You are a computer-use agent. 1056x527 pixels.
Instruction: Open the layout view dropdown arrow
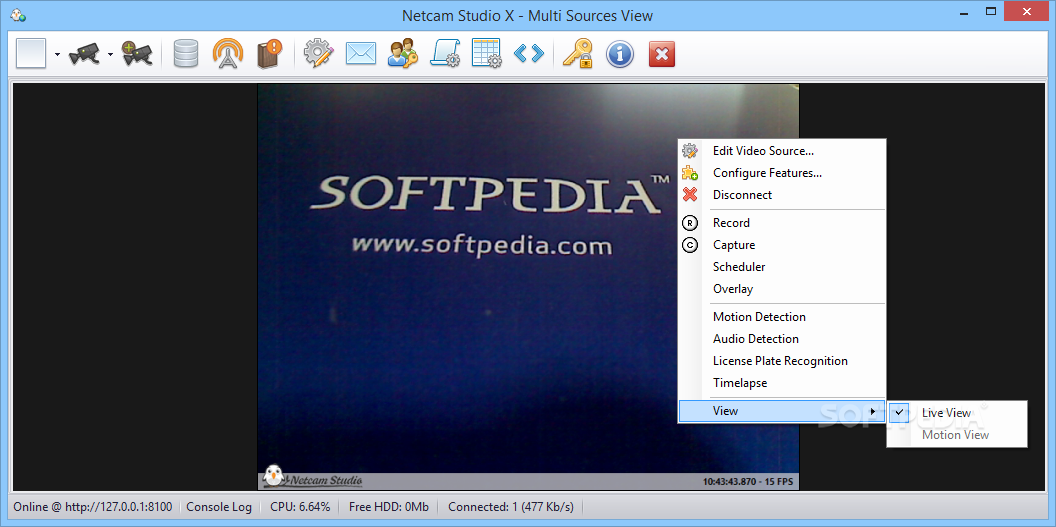pyautogui.click(x=57, y=54)
